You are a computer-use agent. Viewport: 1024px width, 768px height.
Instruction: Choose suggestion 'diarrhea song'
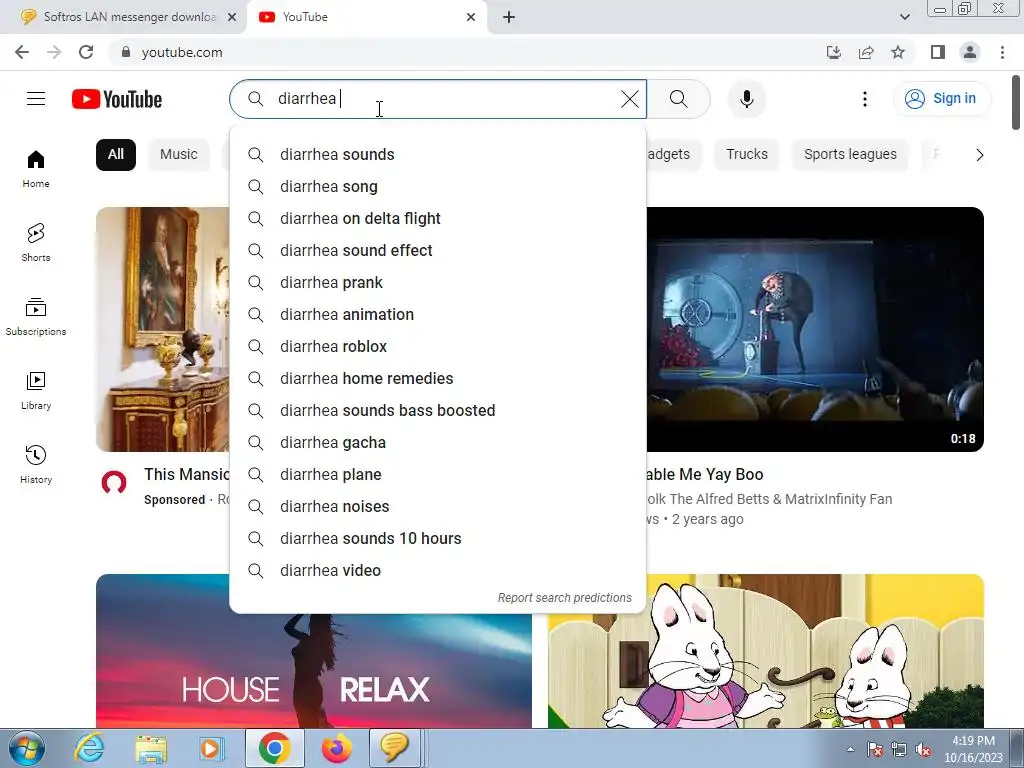[438, 187]
